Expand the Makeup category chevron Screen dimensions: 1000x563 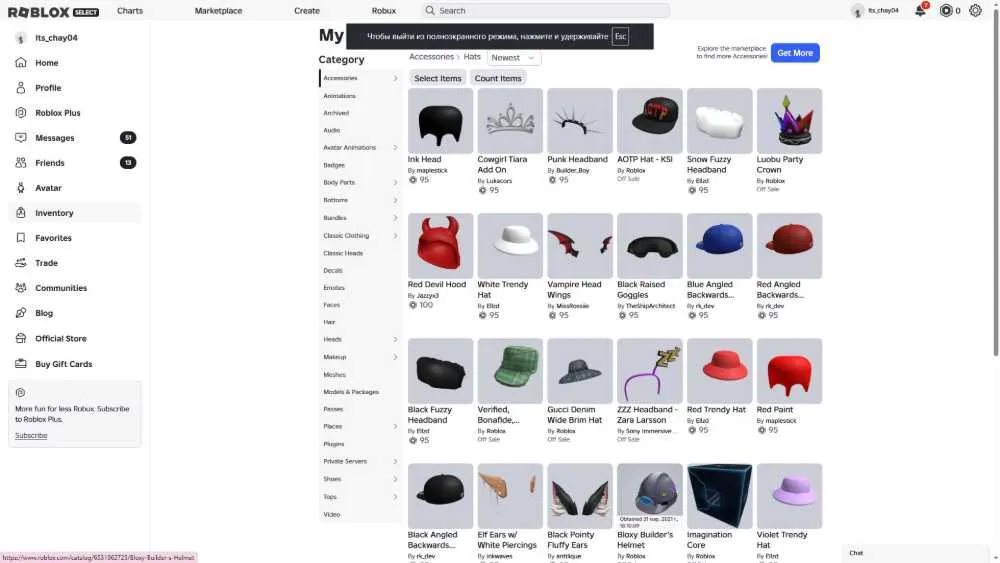coord(395,357)
